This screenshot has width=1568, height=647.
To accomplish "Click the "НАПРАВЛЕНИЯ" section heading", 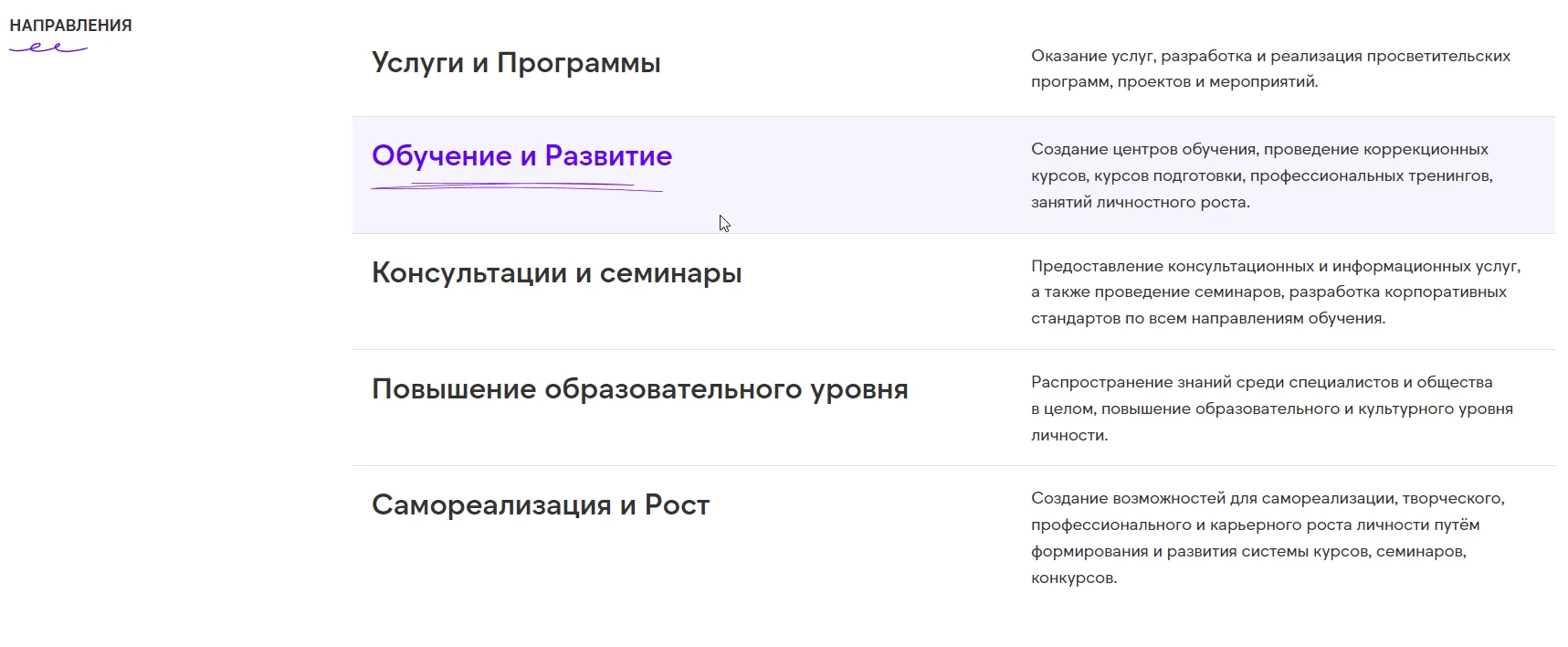I will click(71, 25).
